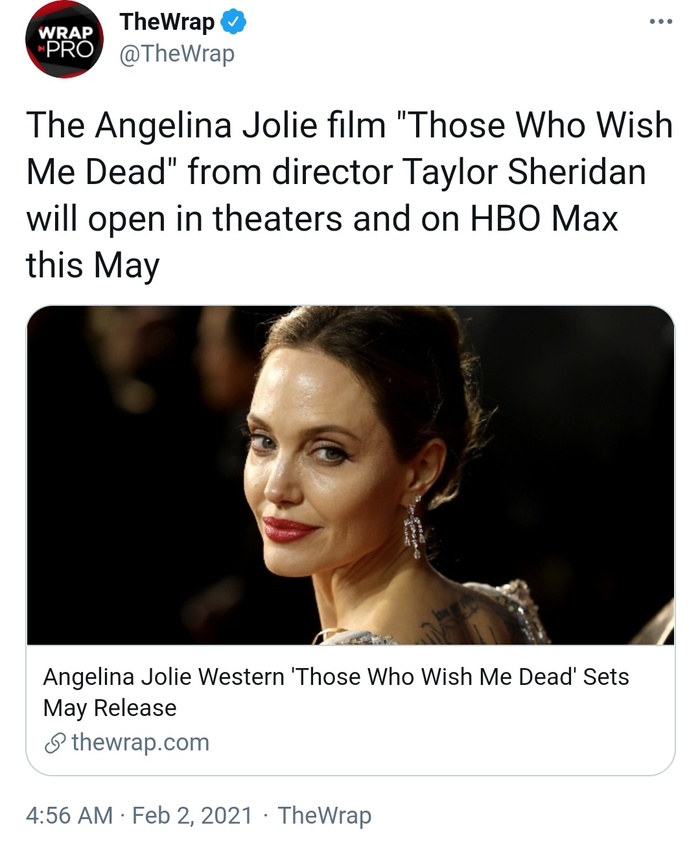Click the Wrap Pro profile avatar
This screenshot has width=700, height=845.
(x=60, y=38)
